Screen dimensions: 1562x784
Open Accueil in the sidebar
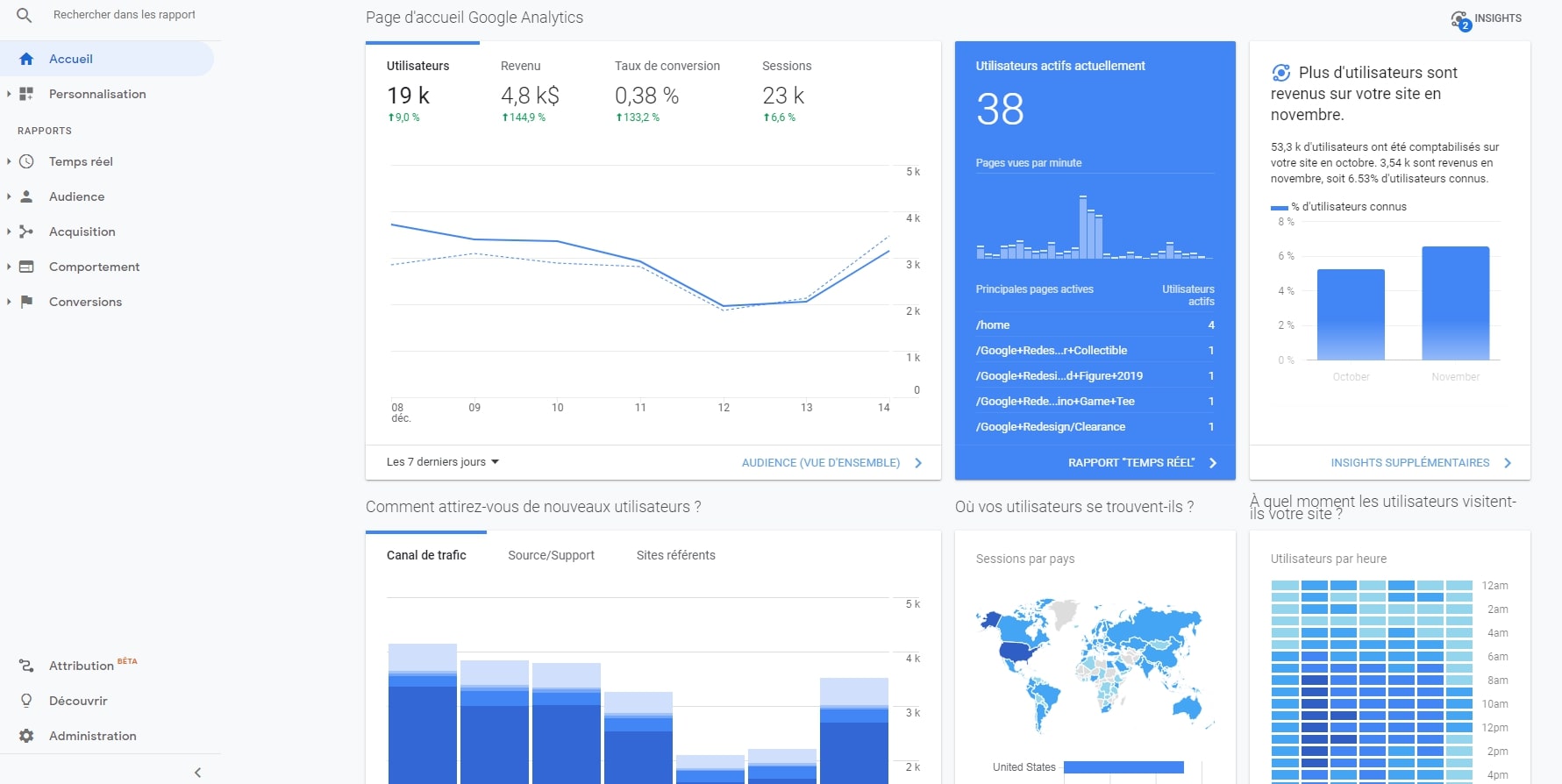107,59
